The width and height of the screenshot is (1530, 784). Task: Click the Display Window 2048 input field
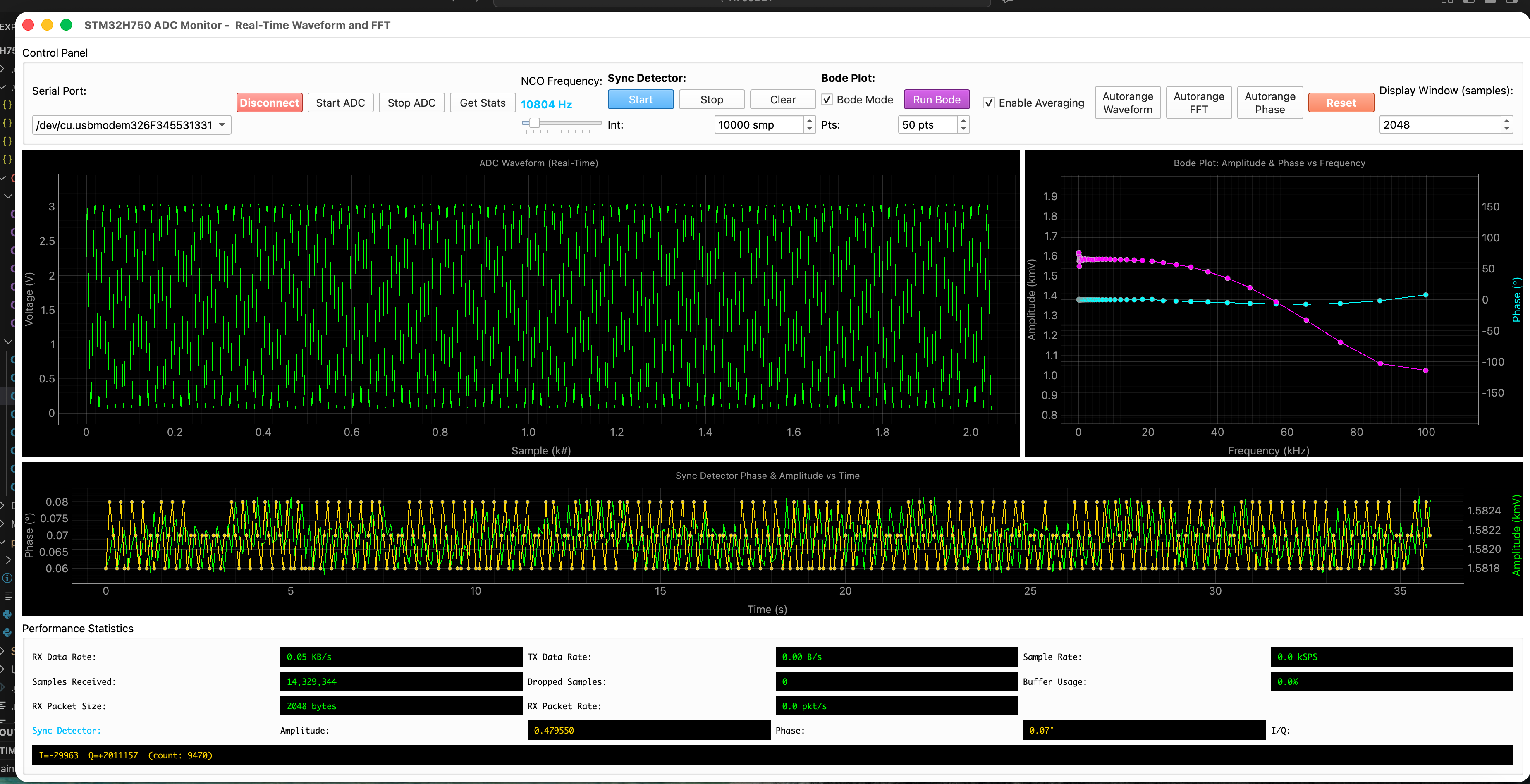[x=1437, y=125]
